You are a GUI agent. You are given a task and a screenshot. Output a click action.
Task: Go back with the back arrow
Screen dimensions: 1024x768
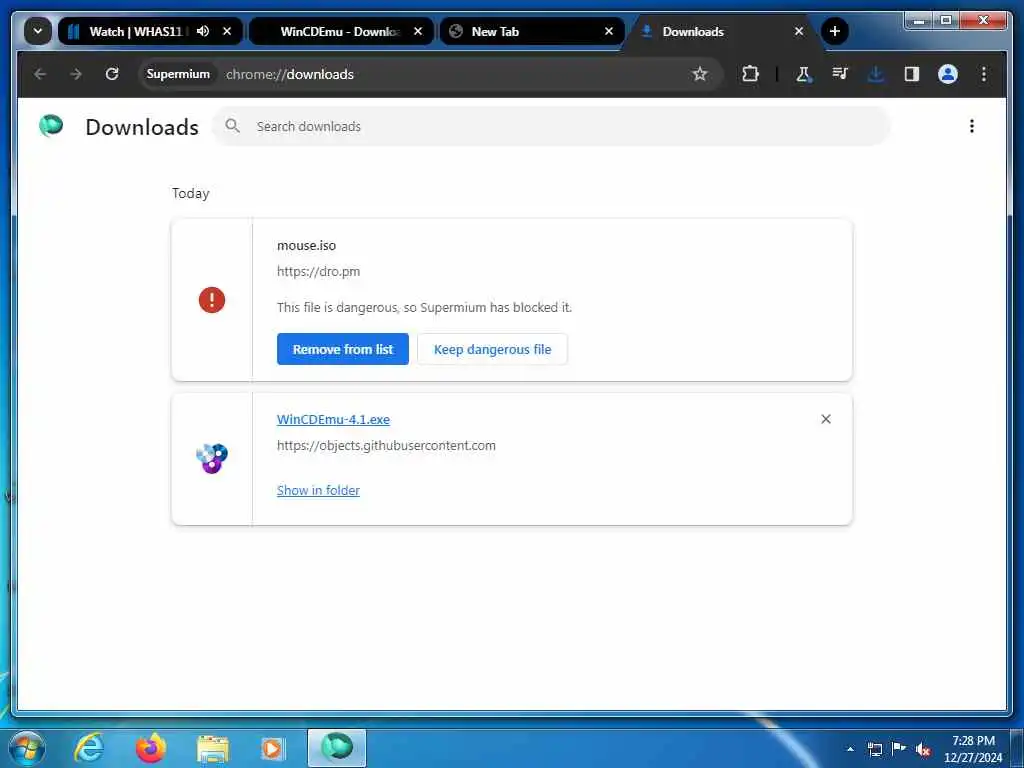click(40, 74)
